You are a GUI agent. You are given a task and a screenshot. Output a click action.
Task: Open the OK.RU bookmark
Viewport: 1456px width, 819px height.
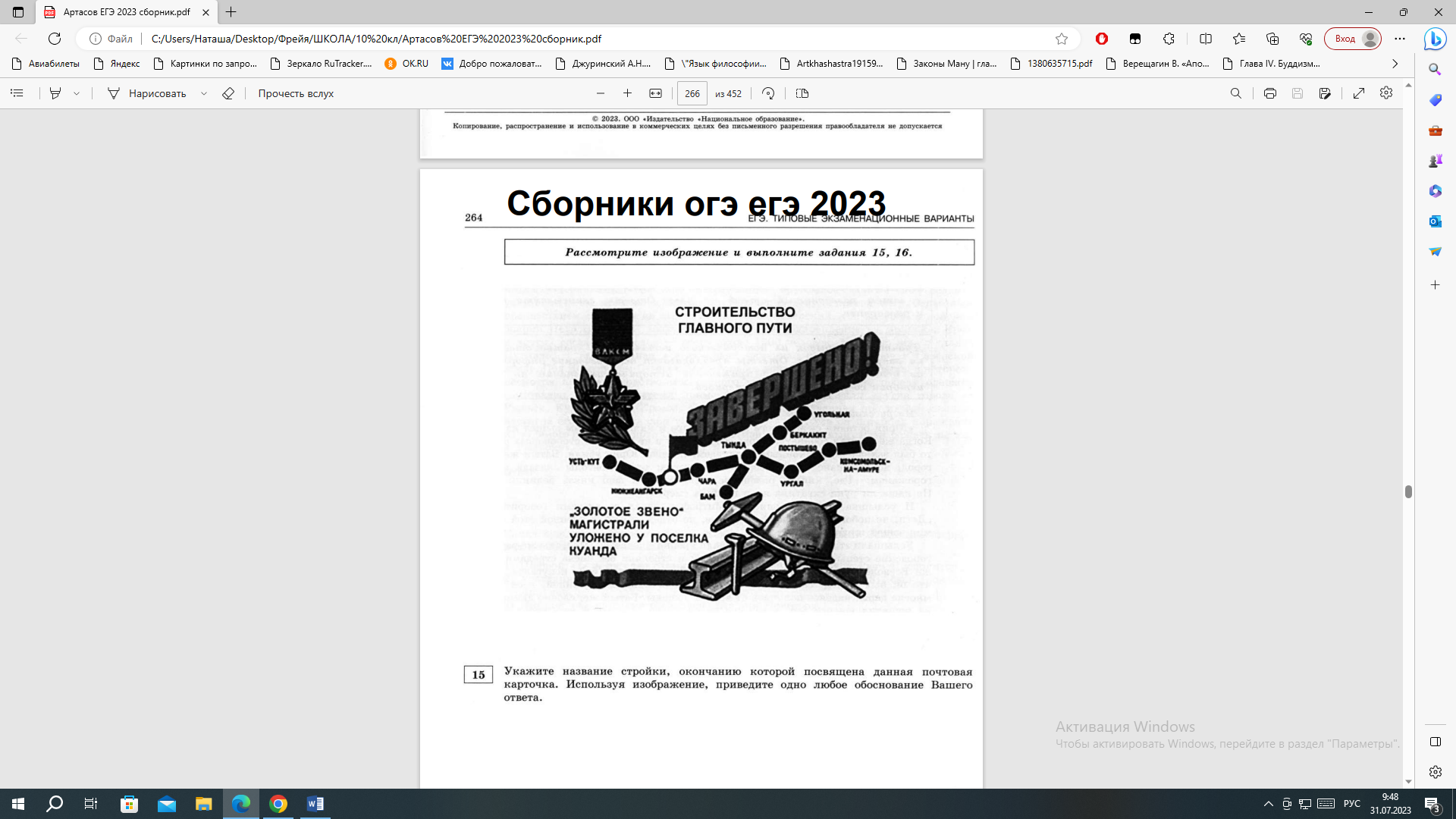[x=407, y=64]
